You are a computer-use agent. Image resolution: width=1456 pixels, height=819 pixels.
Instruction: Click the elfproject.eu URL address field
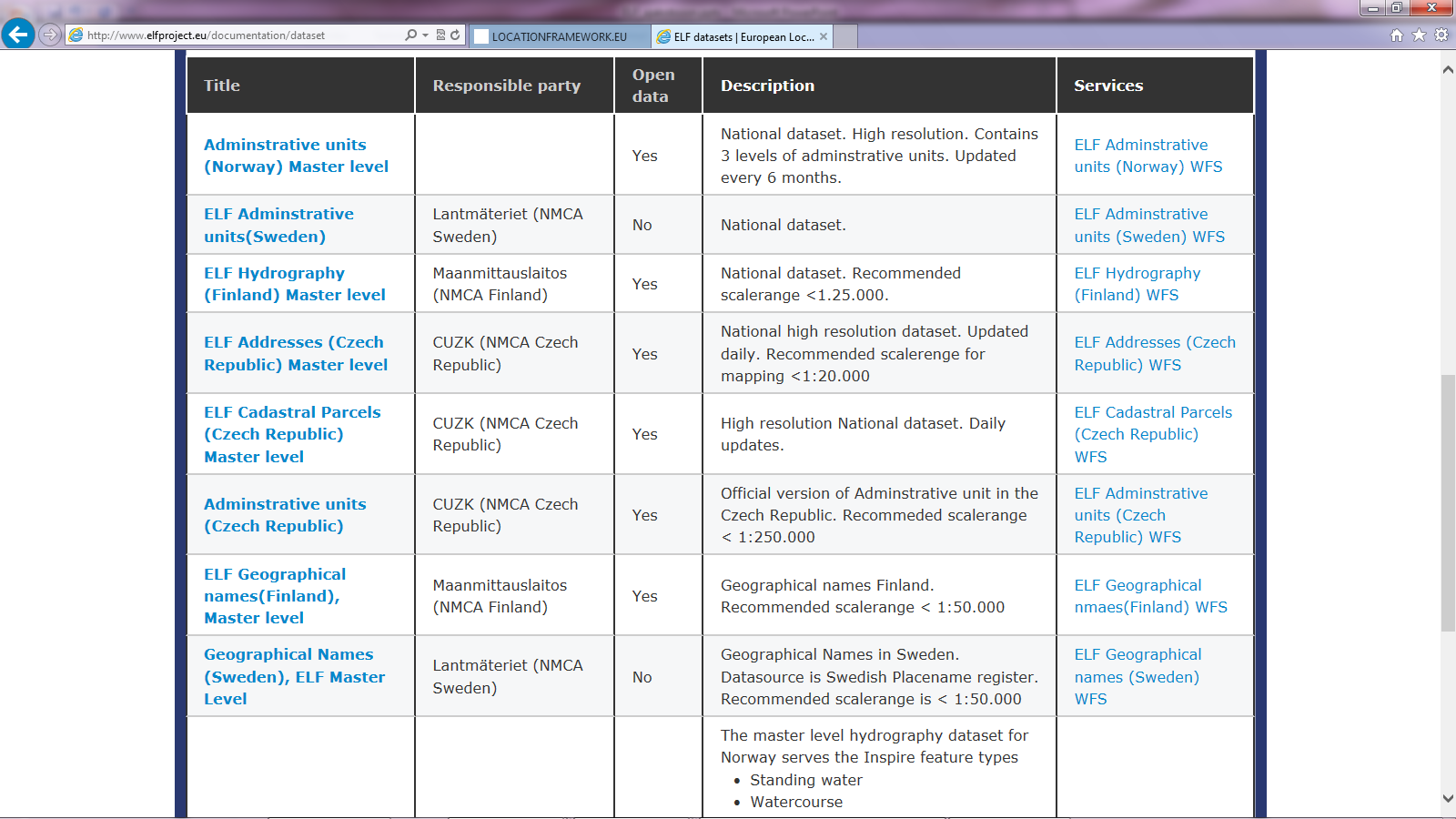[241, 35]
